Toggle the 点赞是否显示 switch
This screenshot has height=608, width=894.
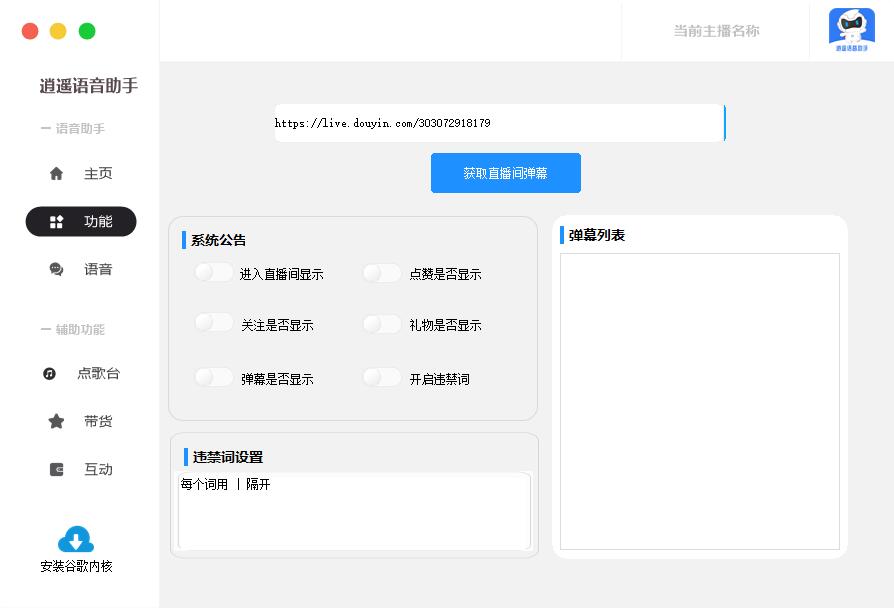coord(382,273)
